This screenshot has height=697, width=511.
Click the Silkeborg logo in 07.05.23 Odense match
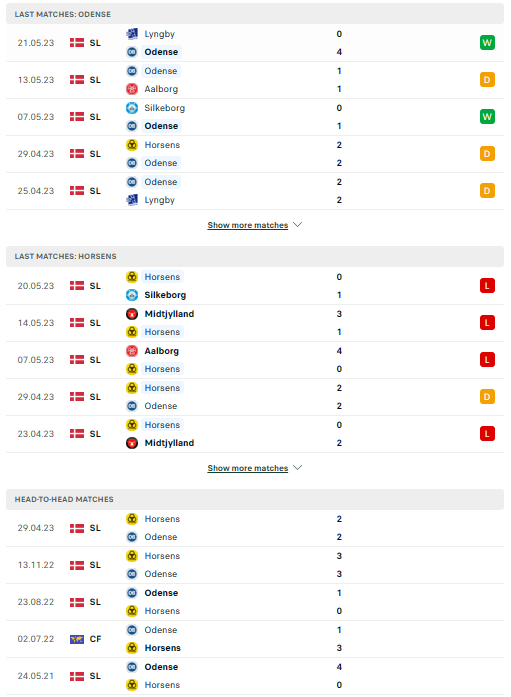point(132,108)
